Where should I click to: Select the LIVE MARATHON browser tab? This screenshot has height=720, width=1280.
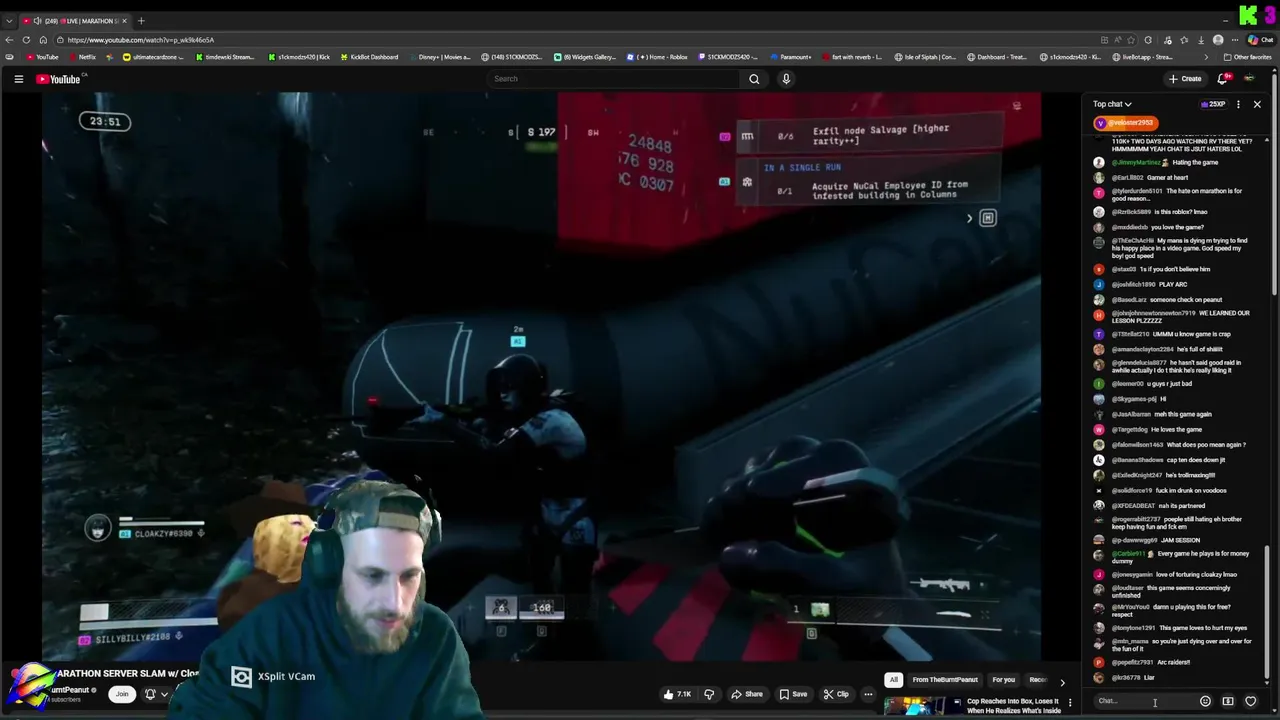pos(74,21)
